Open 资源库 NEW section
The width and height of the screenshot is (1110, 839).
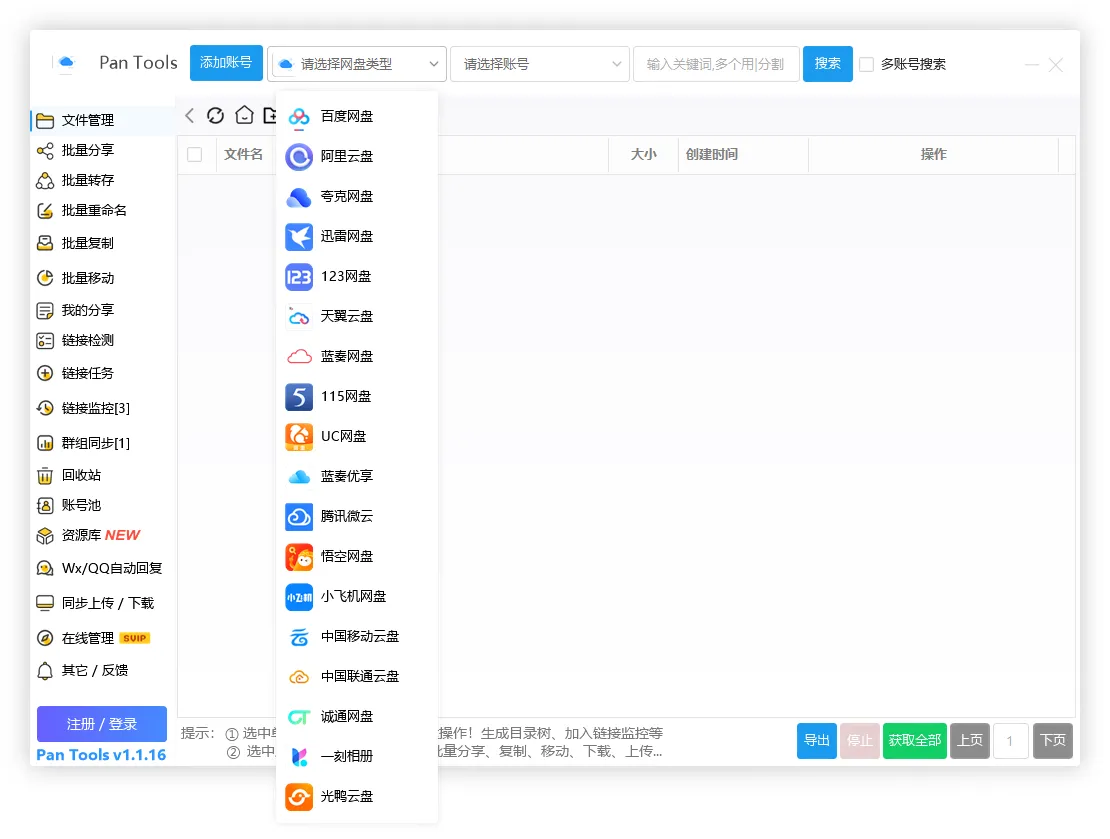(x=103, y=535)
